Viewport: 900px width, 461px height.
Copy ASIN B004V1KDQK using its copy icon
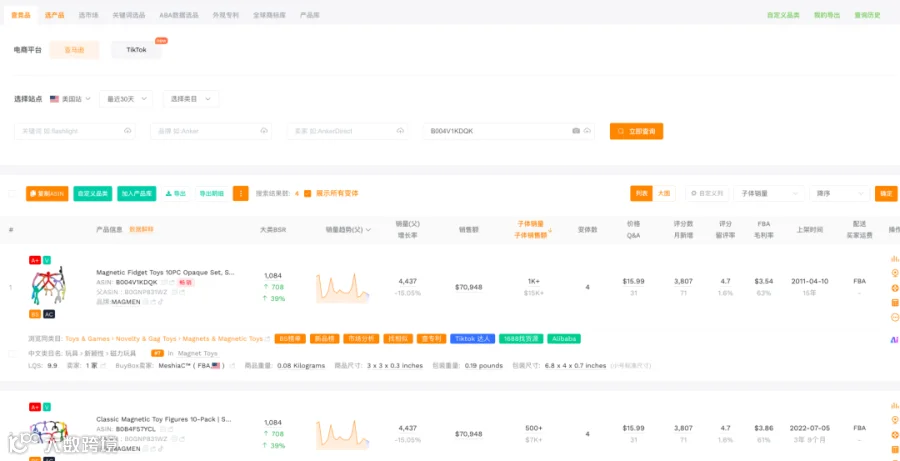pos(164,282)
